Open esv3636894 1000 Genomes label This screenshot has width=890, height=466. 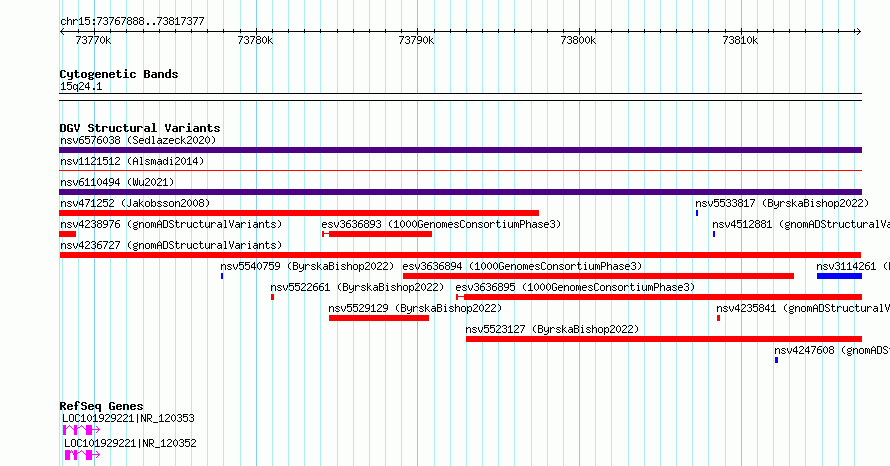tap(522, 266)
